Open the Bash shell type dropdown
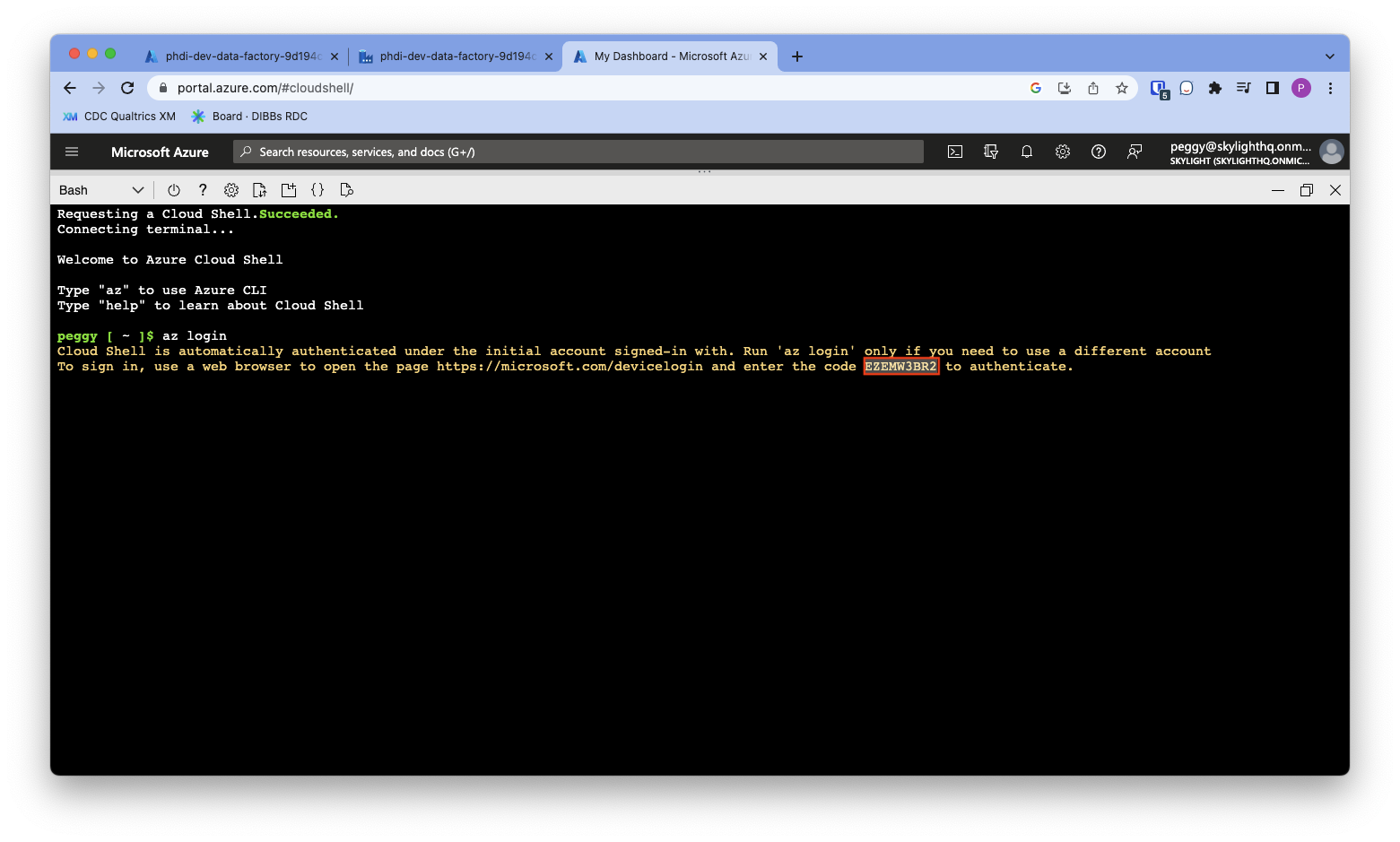This screenshot has width=1400, height=842. (100, 190)
